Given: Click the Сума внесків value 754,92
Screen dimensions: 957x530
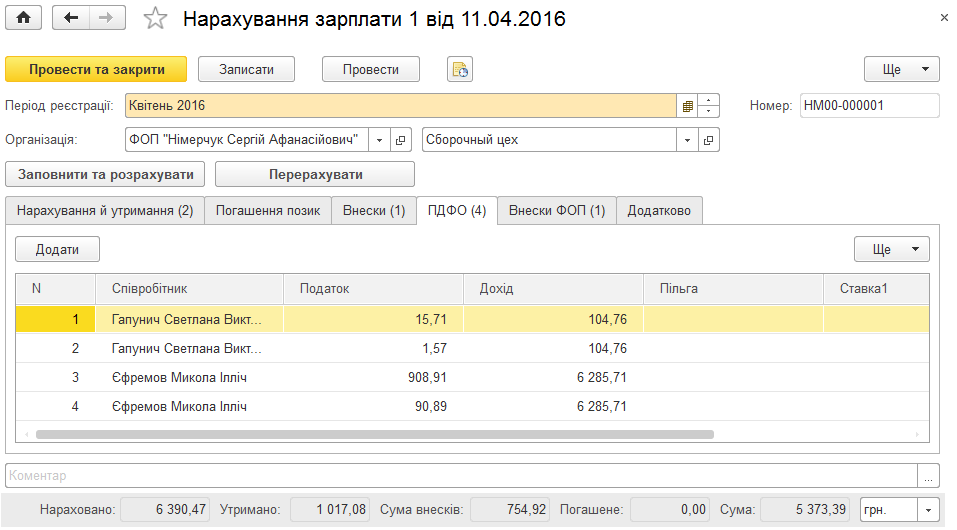Looking at the screenshot, I should (510, 510).
